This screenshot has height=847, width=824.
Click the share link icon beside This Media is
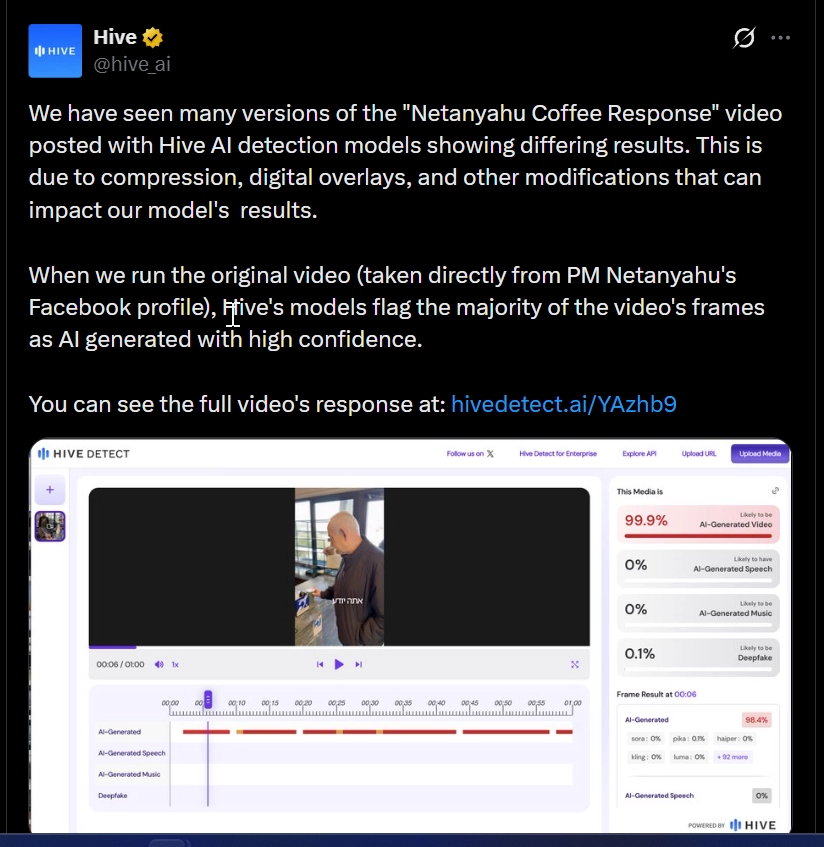click(x=775, y=490)
